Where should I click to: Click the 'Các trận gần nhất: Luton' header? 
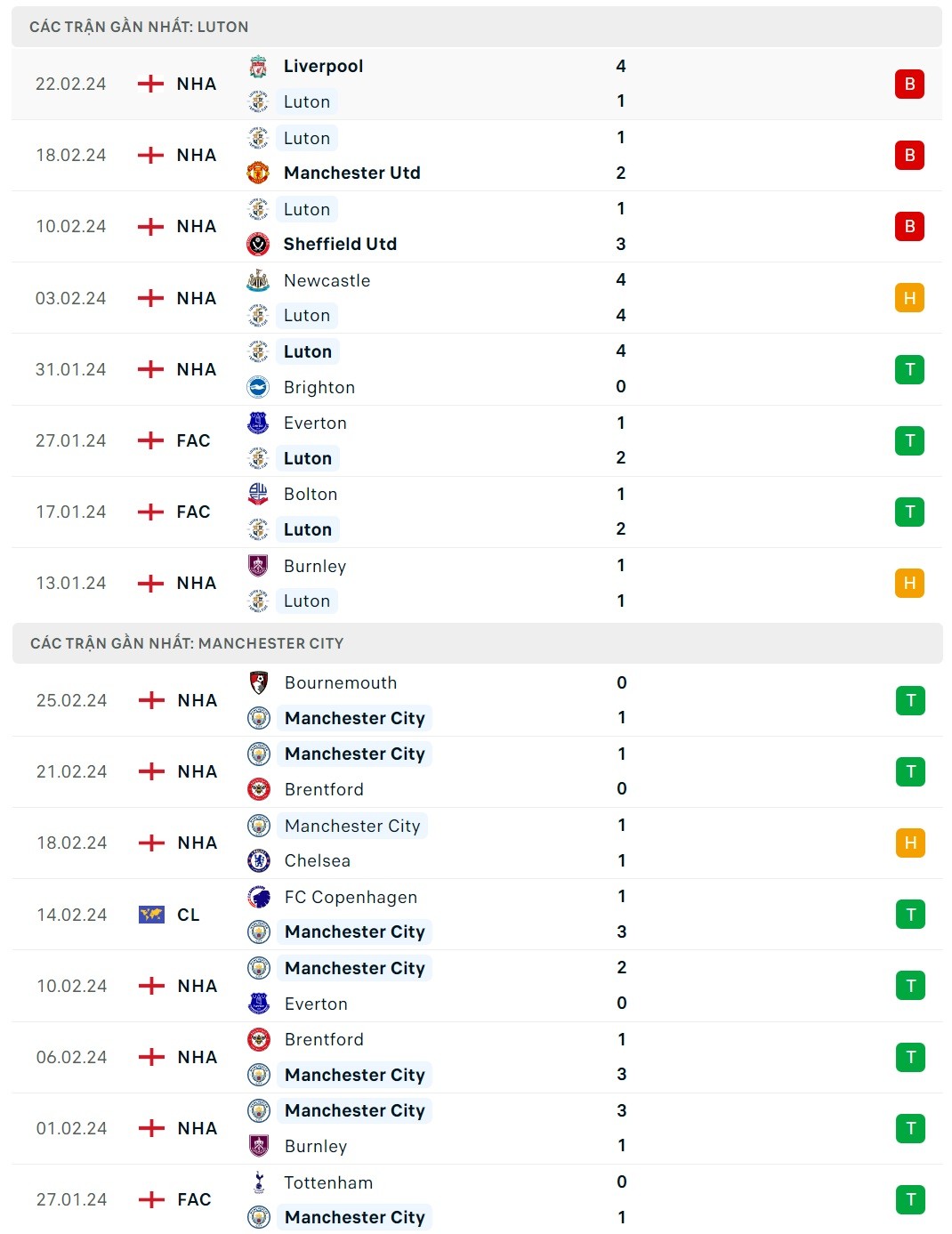point(139,27)
